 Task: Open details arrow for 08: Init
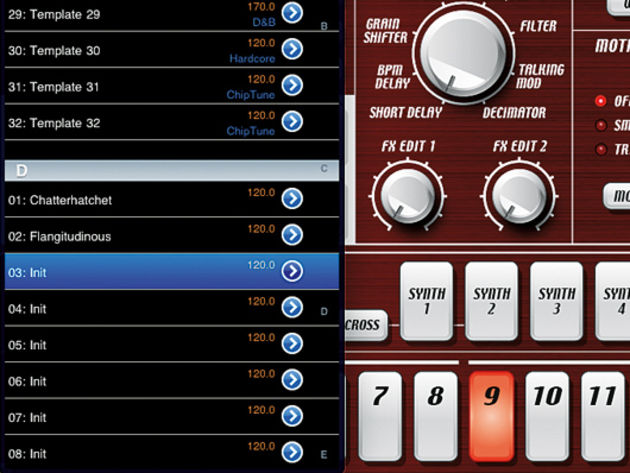pyautogui.click(x=292, y=452)
